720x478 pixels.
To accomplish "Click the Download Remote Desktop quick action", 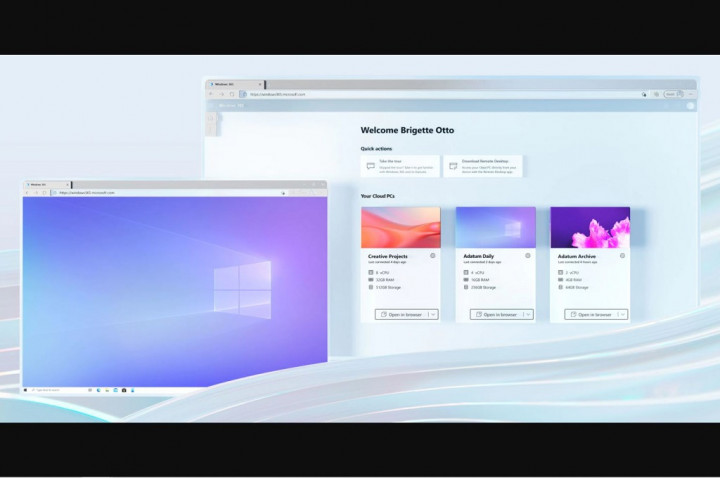I will click(483, 166).
